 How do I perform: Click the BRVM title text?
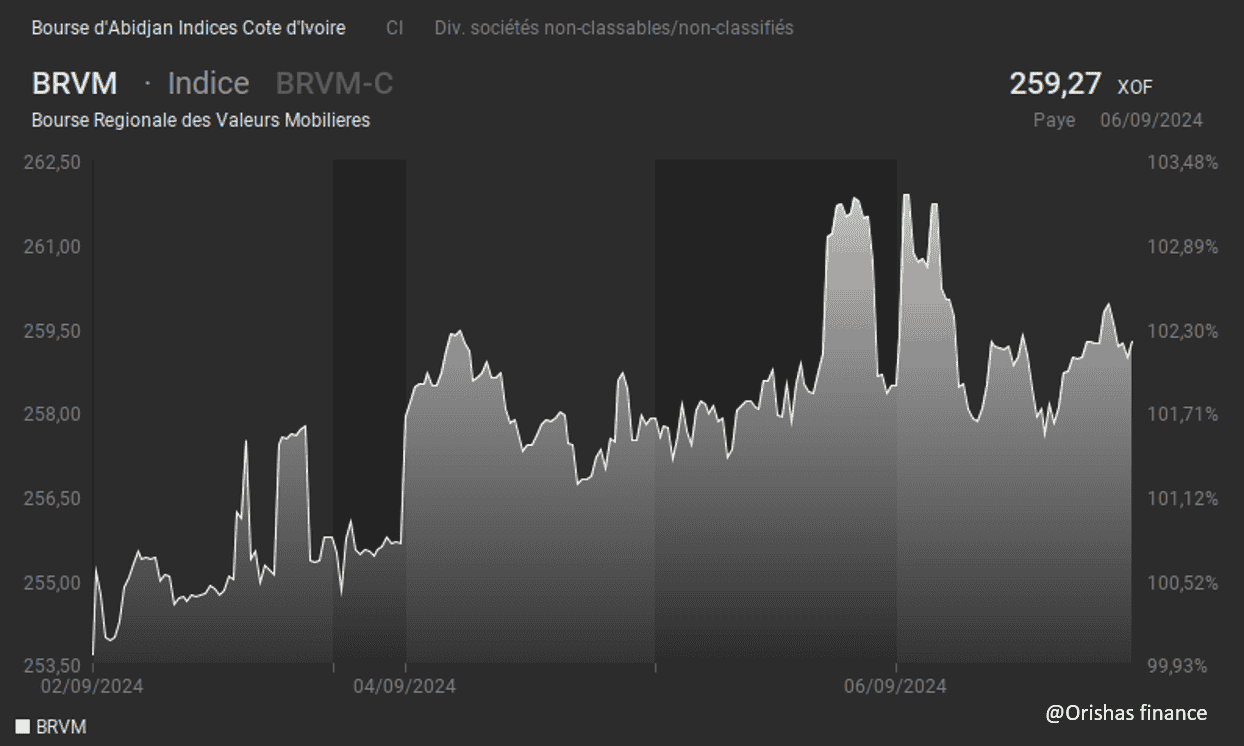coord(75,83)
